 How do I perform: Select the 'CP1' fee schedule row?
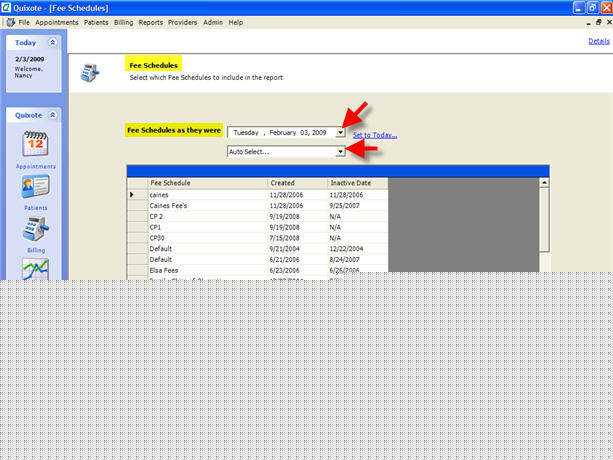click(258, 227)
